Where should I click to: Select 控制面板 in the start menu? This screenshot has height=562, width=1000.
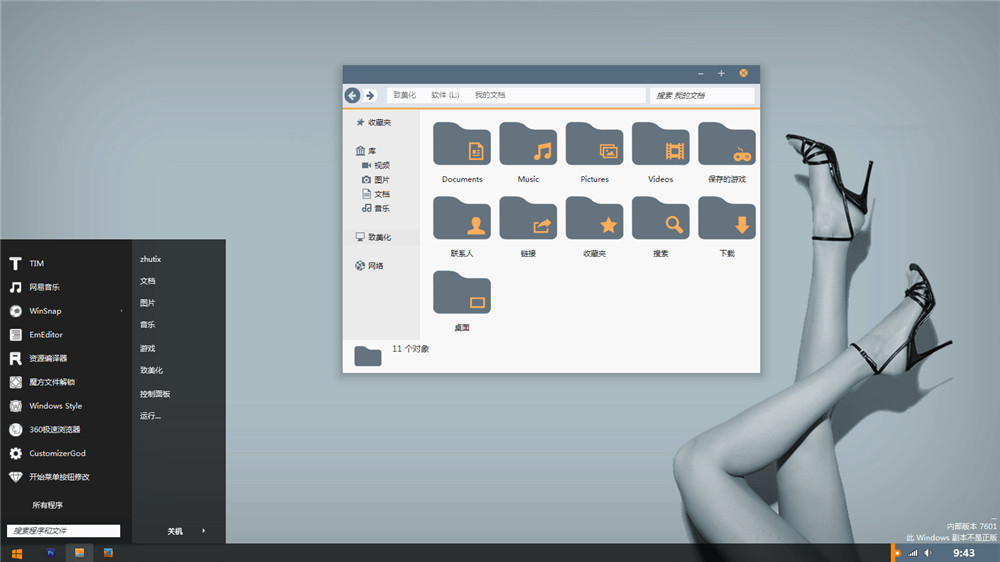(x=155, y=394)
